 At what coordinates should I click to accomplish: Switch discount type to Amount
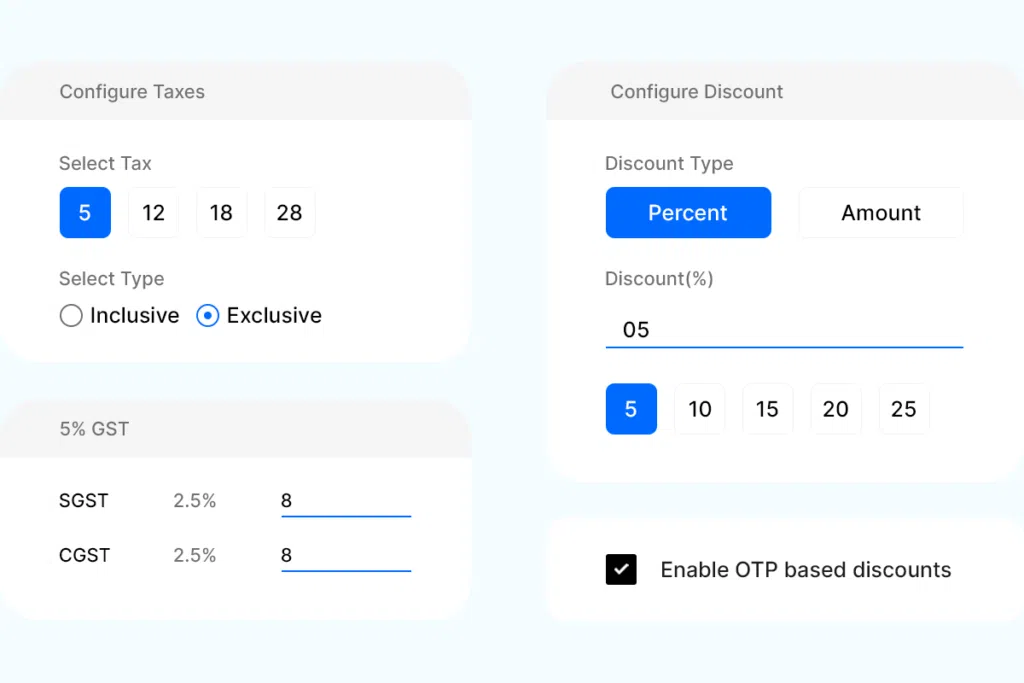tap(880, 213)
